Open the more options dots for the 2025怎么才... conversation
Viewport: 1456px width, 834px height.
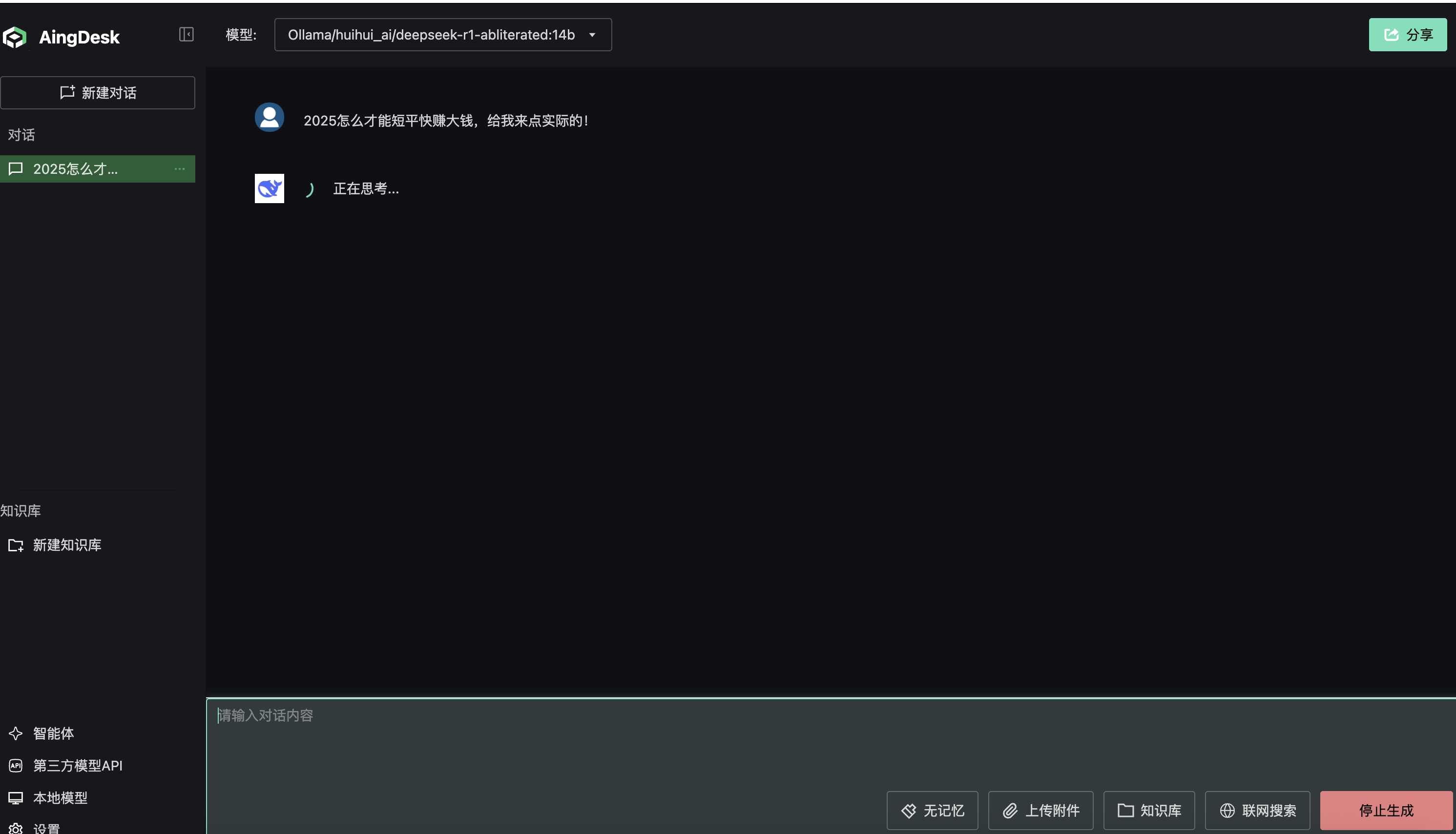(179, 169)
